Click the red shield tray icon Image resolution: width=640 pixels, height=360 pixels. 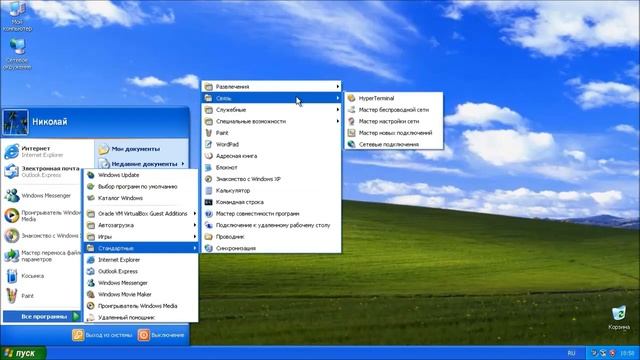pyautogui.click(x=612, y=353)
